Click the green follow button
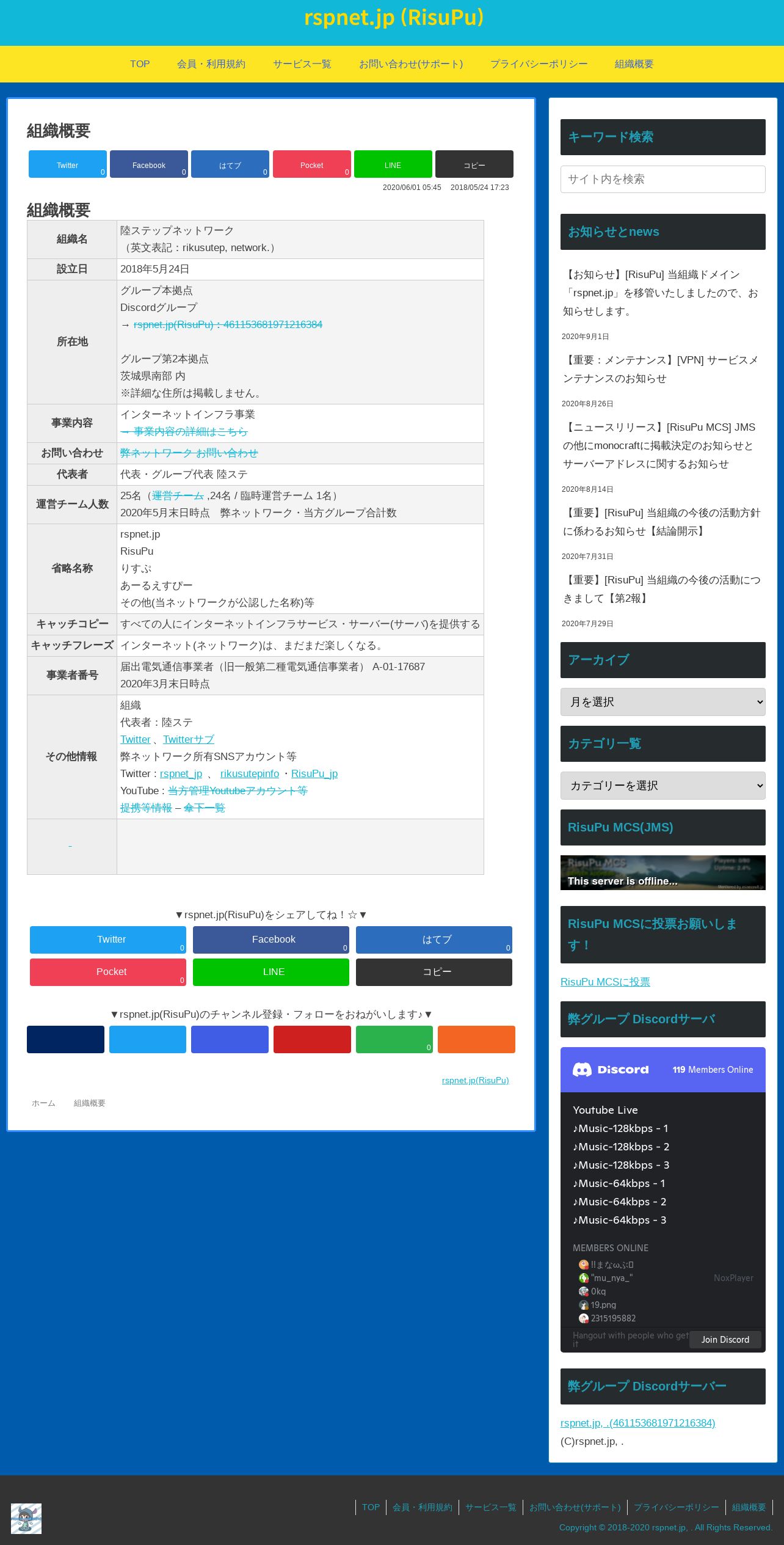Screen dimensions: 784x1545 click(x=394, y=1039)
